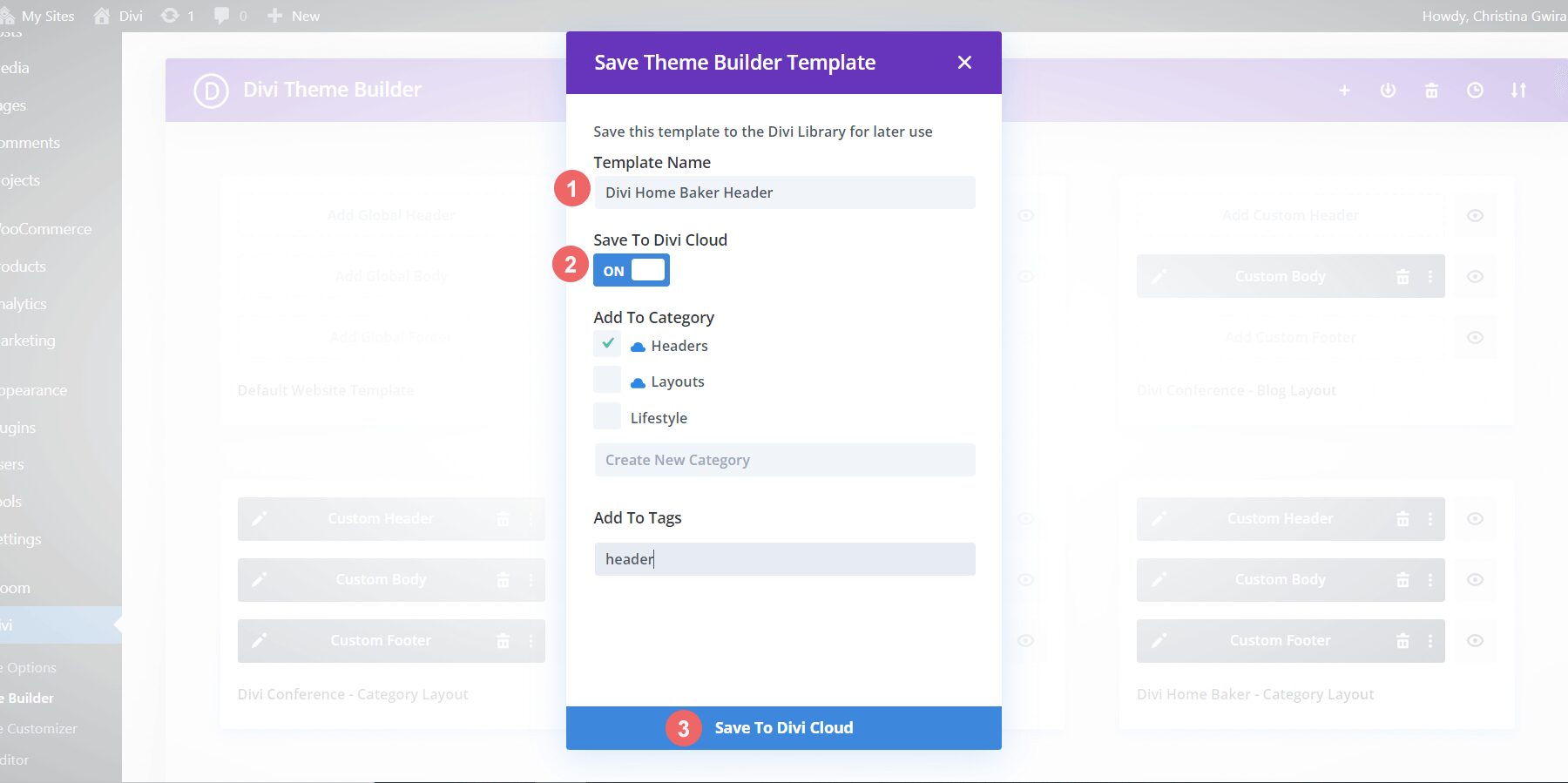Click Howdy, Christina Gwira account link
This screenshot has width=1568, height=783.
[x=1494, y=16]
